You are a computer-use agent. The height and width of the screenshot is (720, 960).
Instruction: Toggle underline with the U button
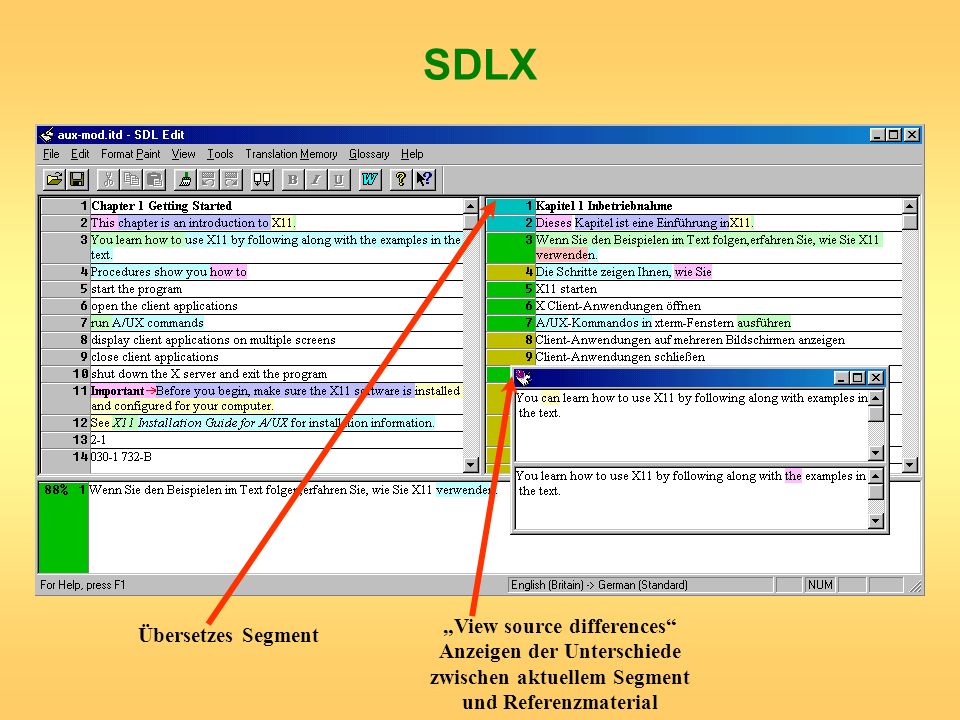point(339,179)
